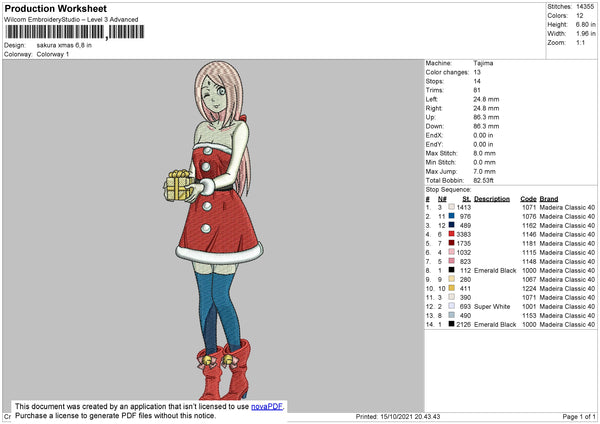Select the cream swatch with 280 stitches
This screenshot has width=600, height=424.
click(452, 279)
